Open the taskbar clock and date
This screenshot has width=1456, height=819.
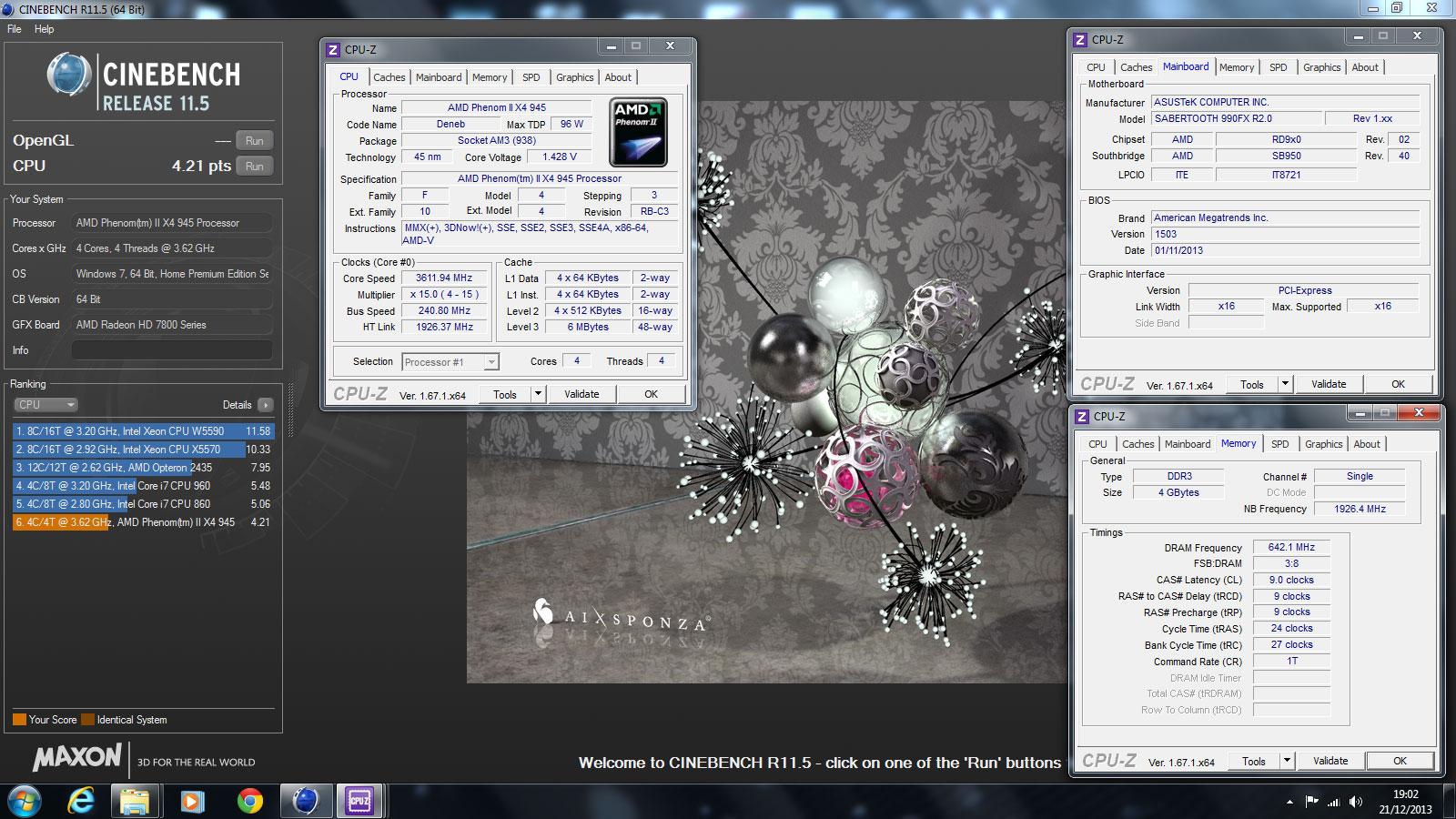pos(1405,802)
